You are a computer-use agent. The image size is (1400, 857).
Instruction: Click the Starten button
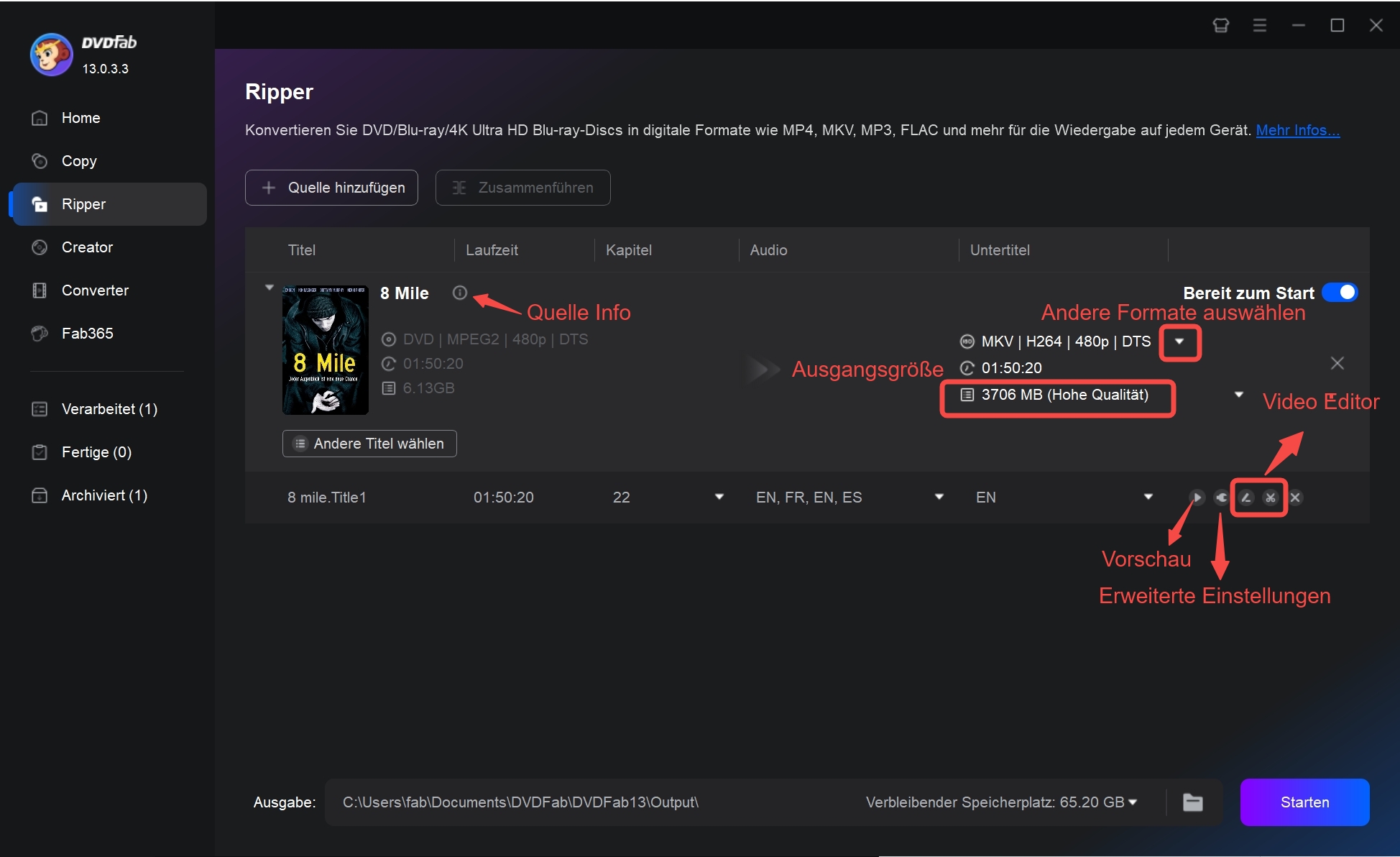click(x=1304, y=802)
